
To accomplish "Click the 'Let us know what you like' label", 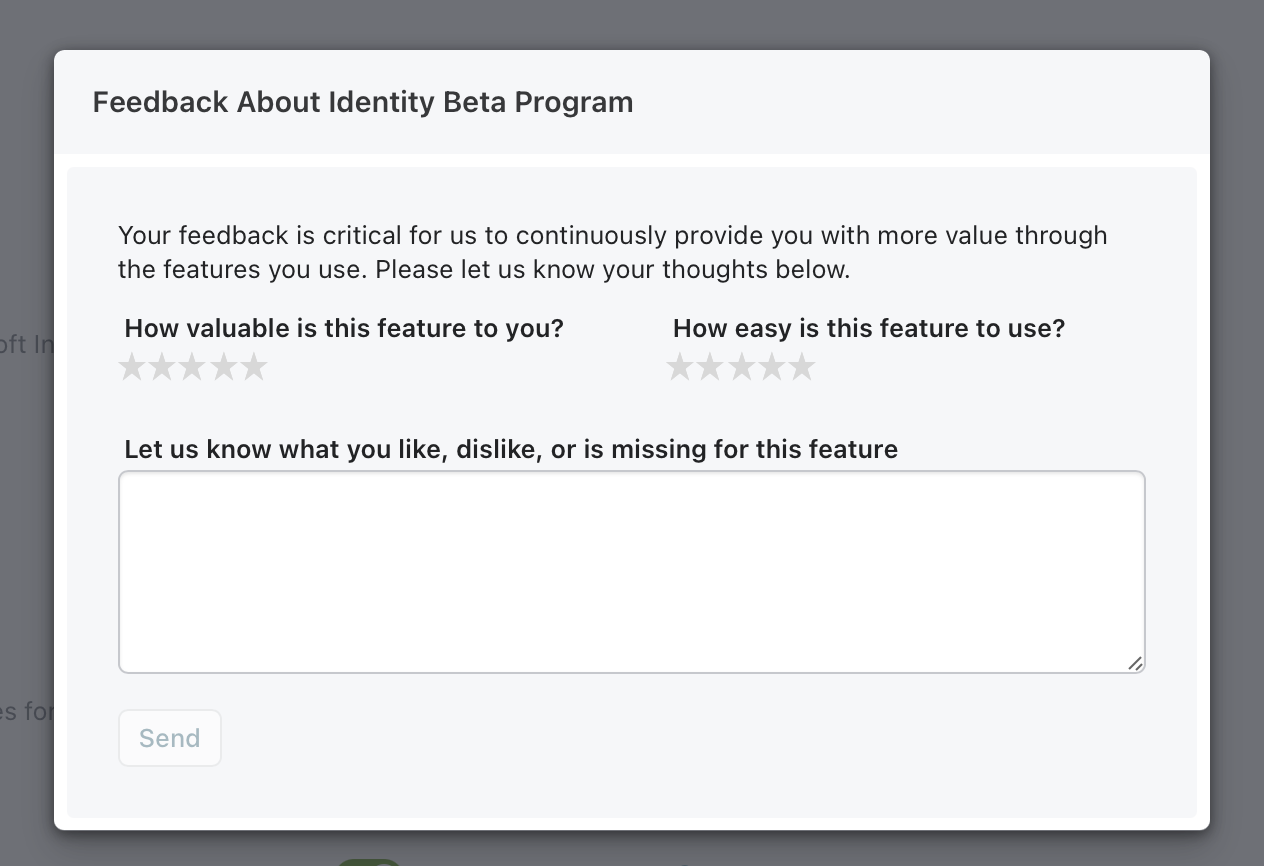I will click(x=511, y=449).
